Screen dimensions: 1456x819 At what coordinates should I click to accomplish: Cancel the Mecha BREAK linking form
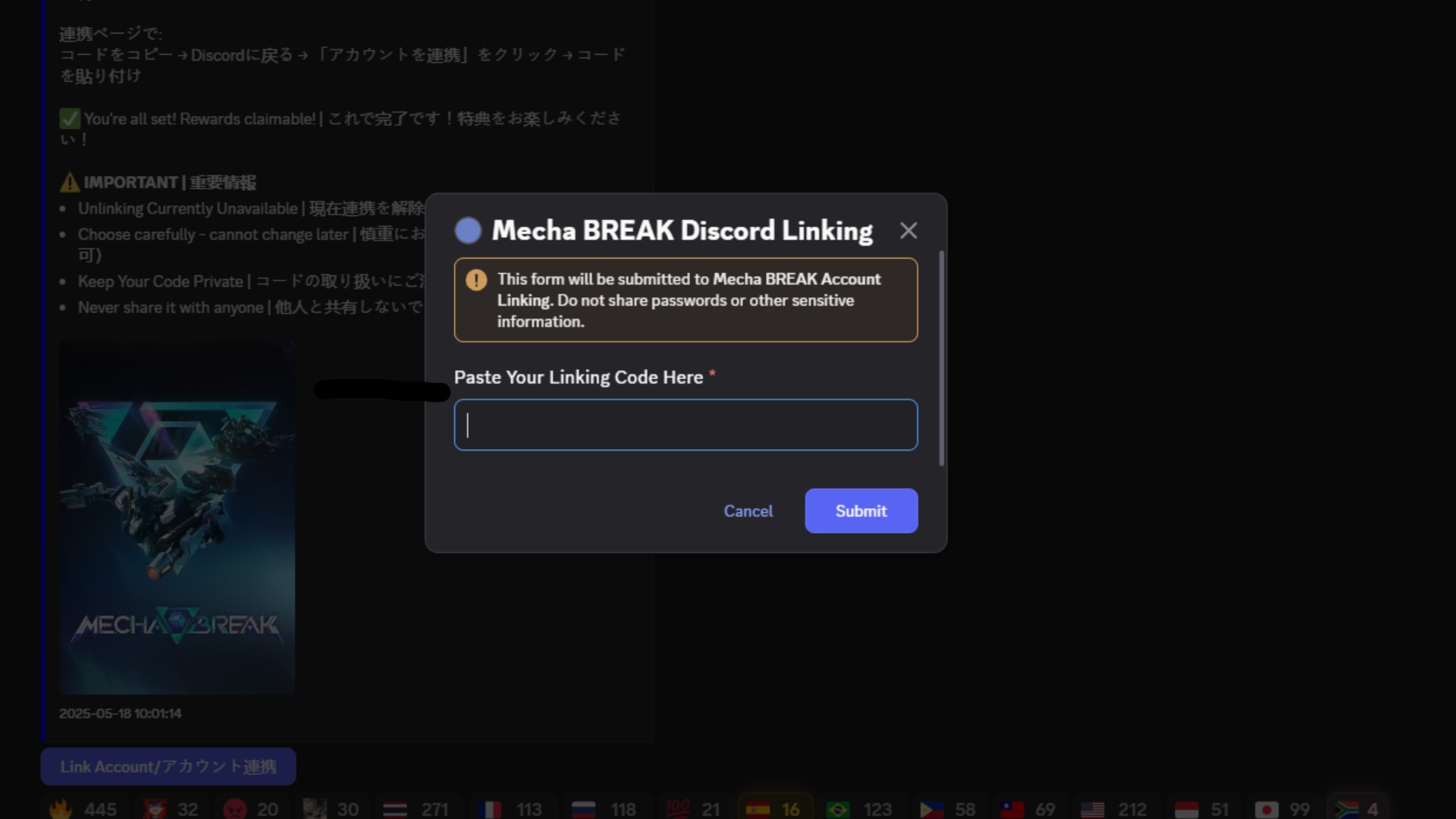[x=748, y=510]
